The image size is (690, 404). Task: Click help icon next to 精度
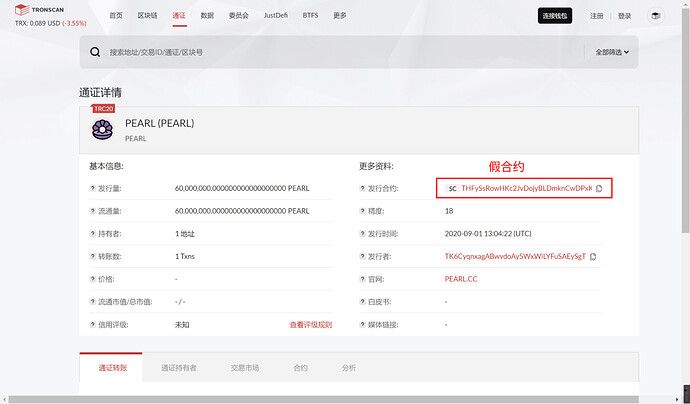coord(363,211)
